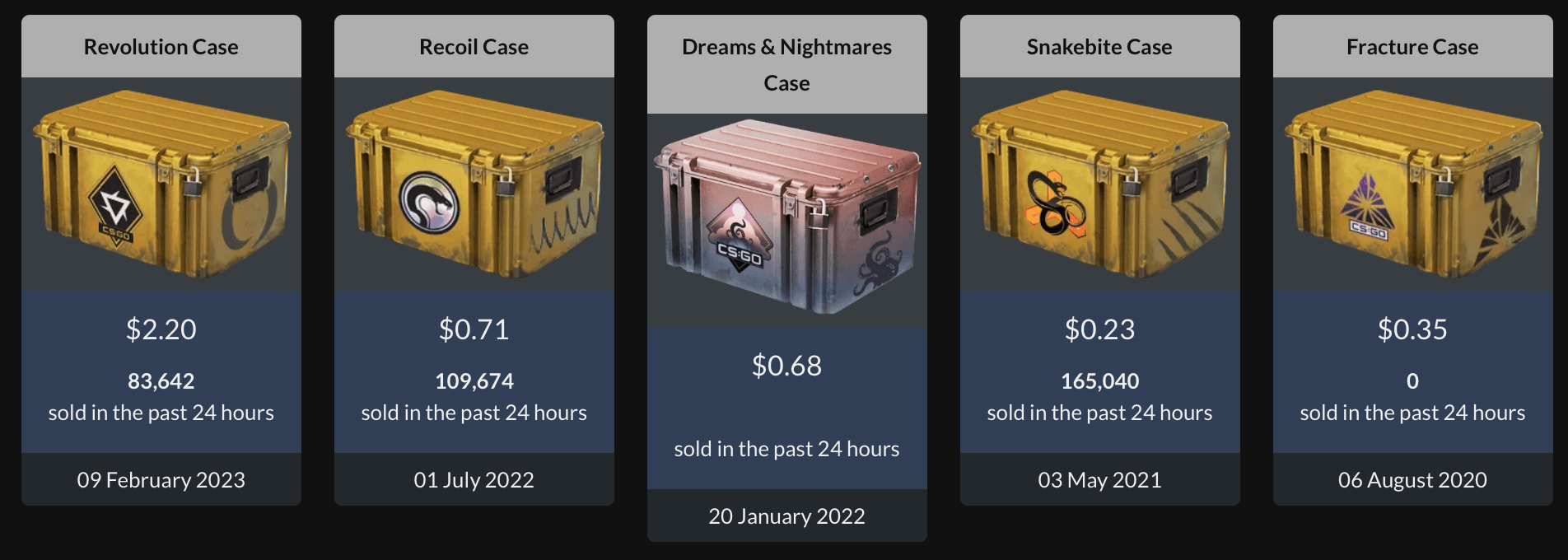Click the 06 August 2020 release date

(1412, 479)
